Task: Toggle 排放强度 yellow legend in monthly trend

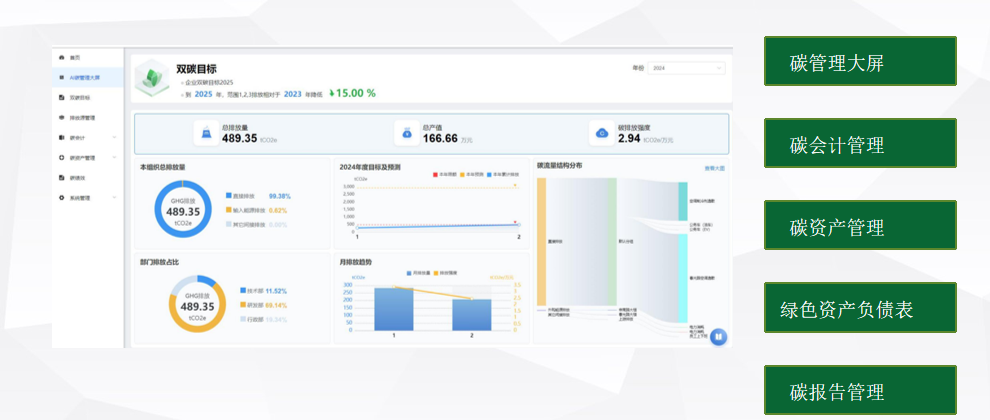Action: click(445, 273)
